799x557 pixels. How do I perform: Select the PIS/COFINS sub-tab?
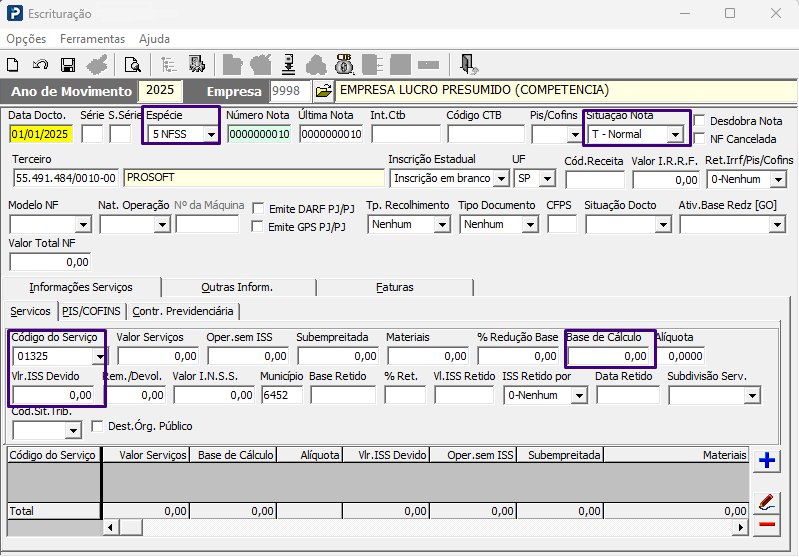coord(91,311)
